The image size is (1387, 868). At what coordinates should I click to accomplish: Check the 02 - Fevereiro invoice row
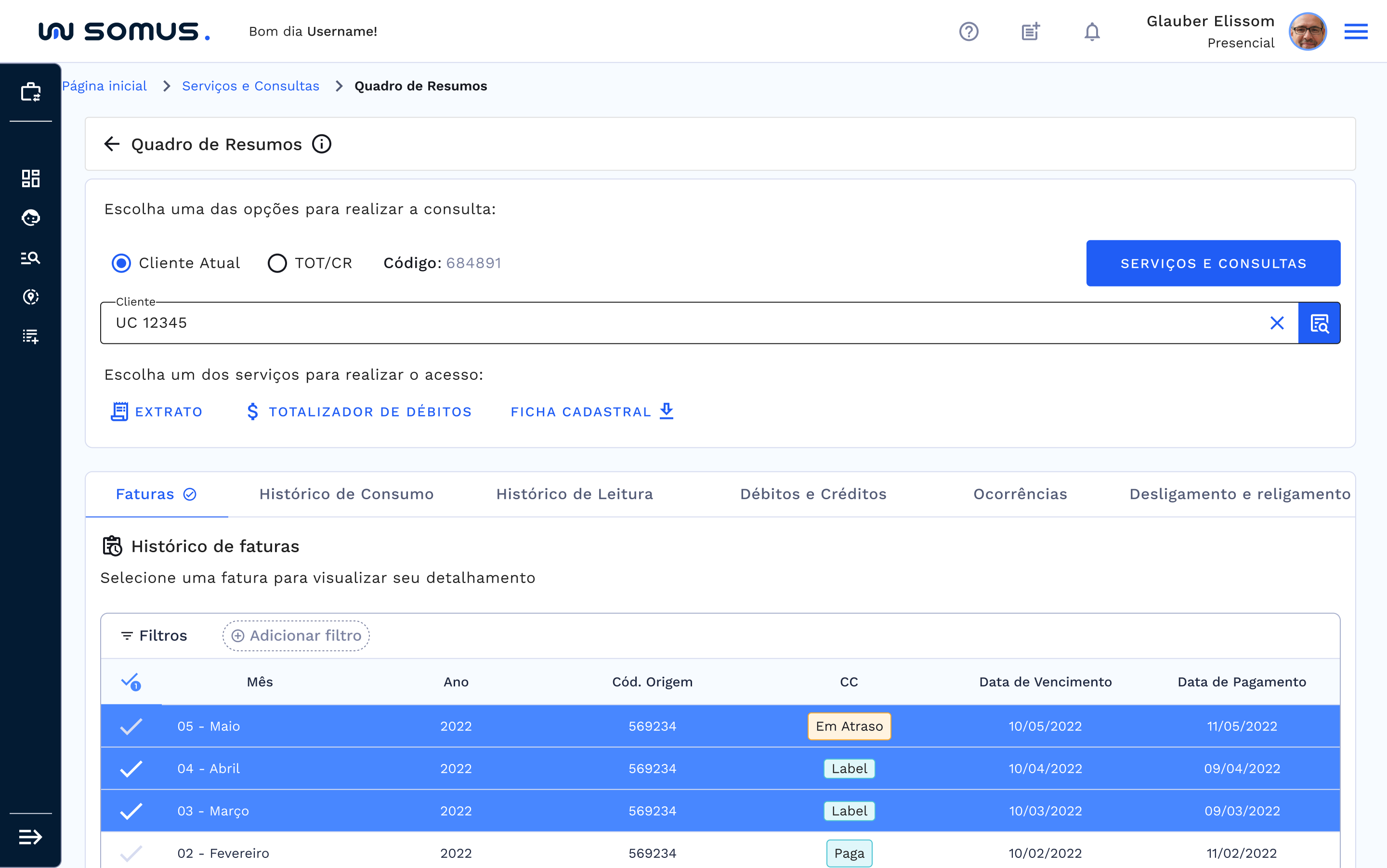click(x=131, y=853)
